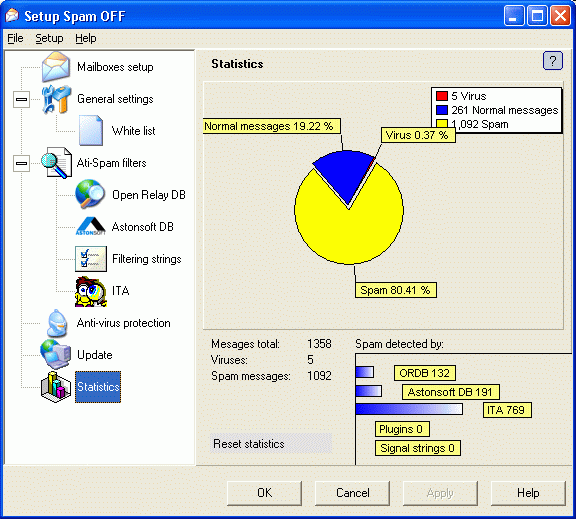576x519 pixels.
Task: Click the red Virus legend swatch
Action: pyautogui.click(x=442, y=96)
